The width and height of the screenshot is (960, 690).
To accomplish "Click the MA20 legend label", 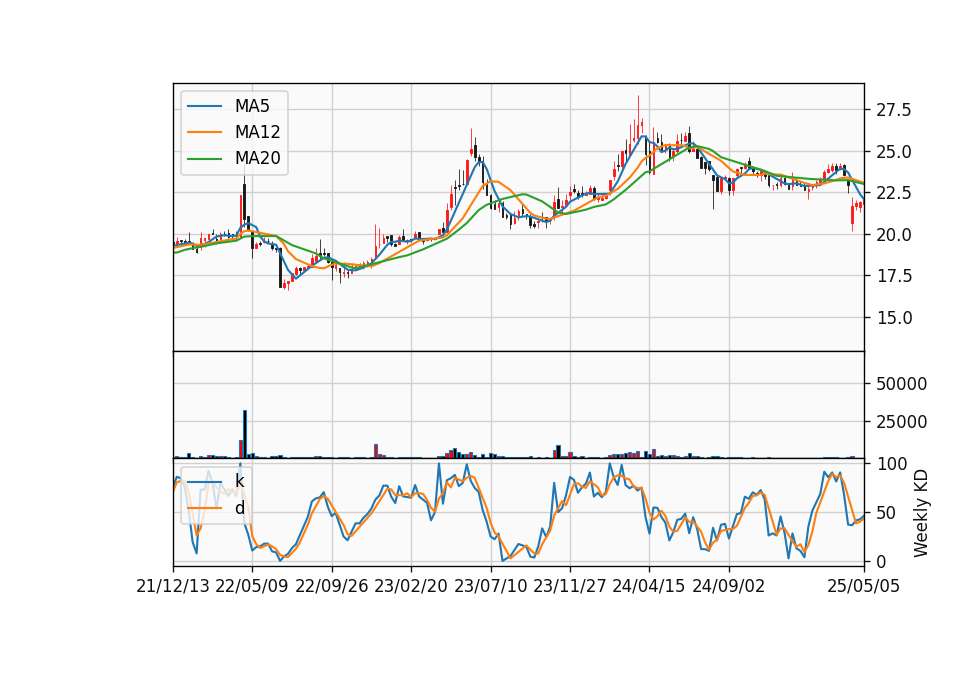I will click(257, 158).
